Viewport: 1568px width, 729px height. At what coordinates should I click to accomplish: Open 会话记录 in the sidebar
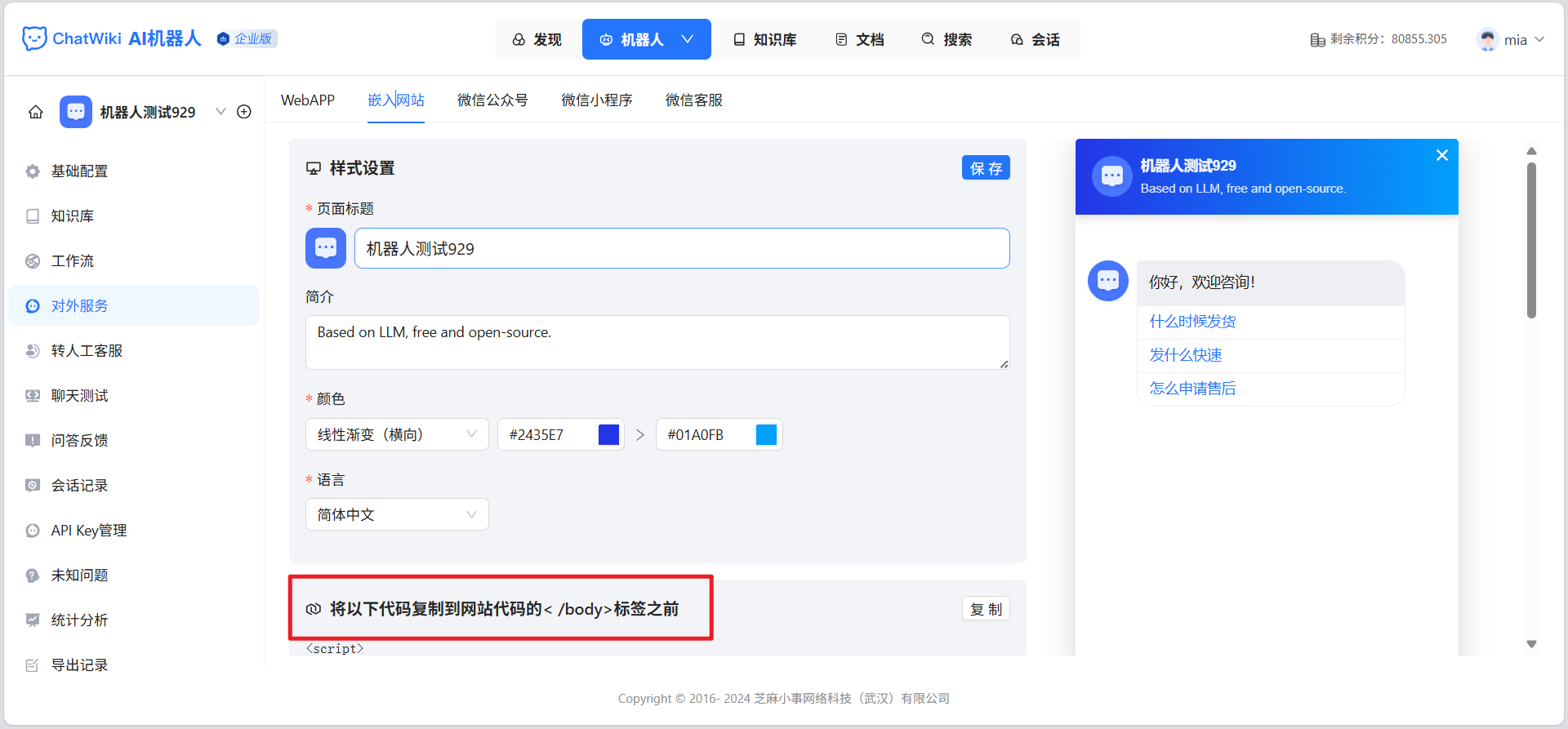134,485
